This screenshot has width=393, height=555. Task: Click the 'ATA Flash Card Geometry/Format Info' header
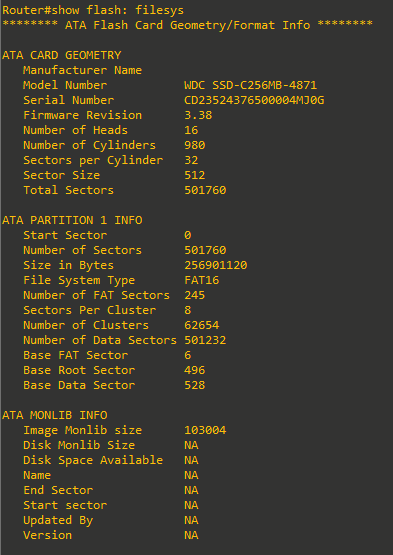187,25
